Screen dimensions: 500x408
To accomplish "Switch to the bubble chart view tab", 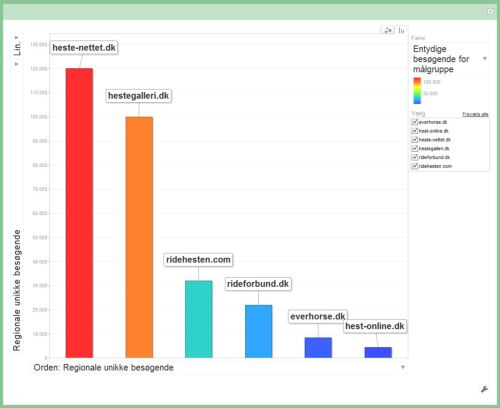I will click(x=388, y=30).
